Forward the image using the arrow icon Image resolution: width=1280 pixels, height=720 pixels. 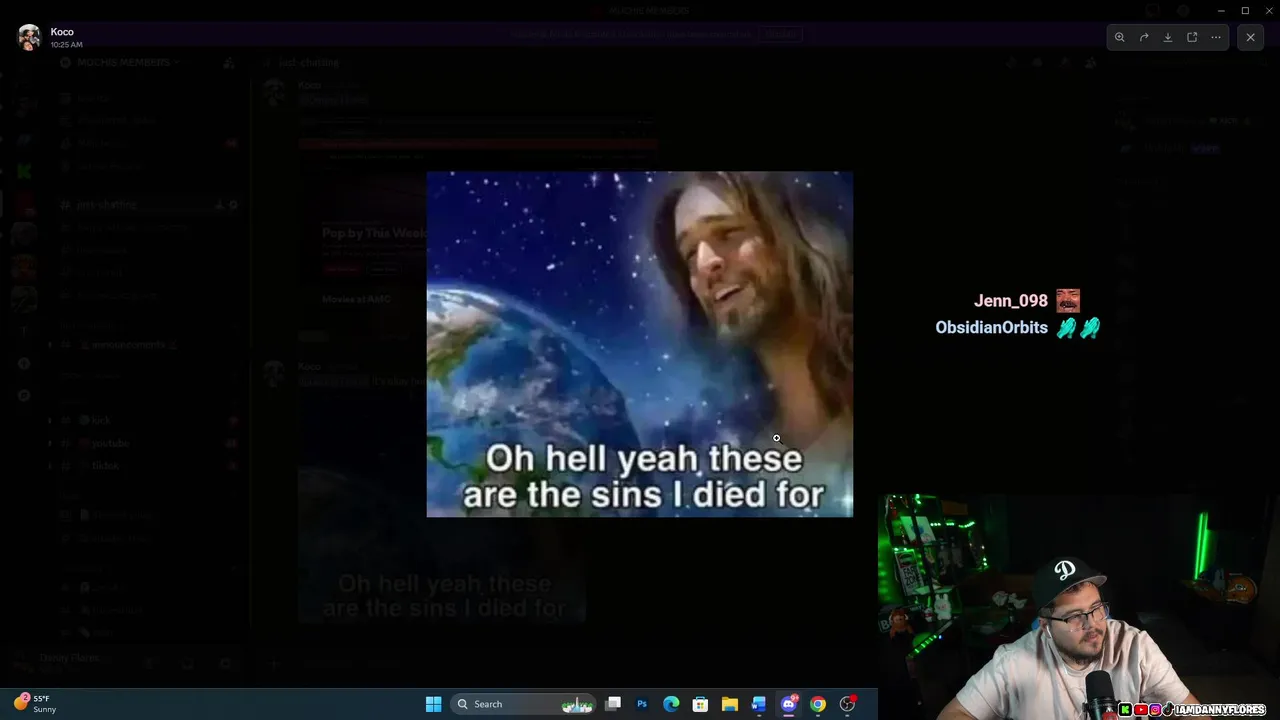coord(1144,37)
